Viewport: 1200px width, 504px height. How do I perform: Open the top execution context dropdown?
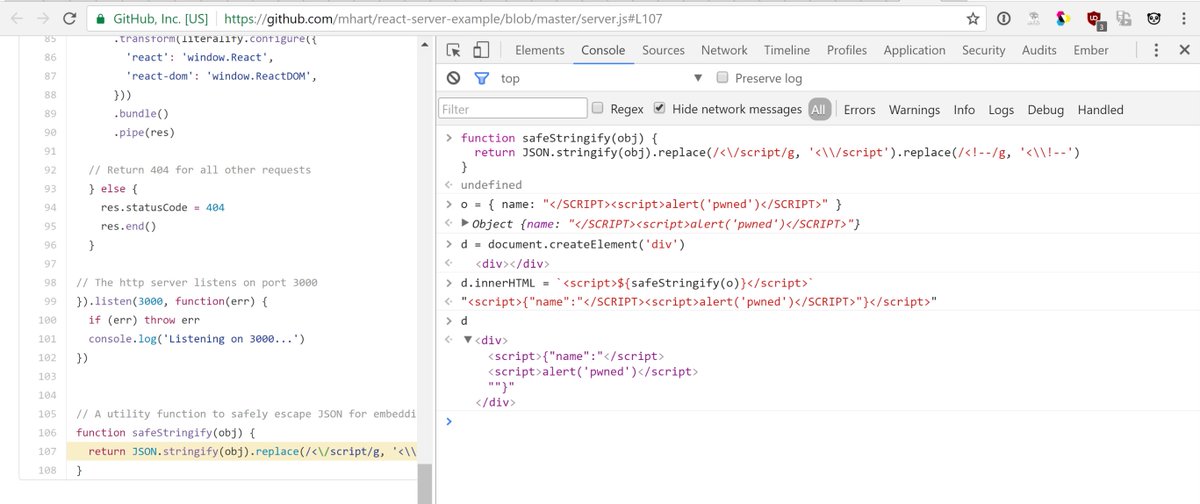pyautogui.click(x=601, y=78)
